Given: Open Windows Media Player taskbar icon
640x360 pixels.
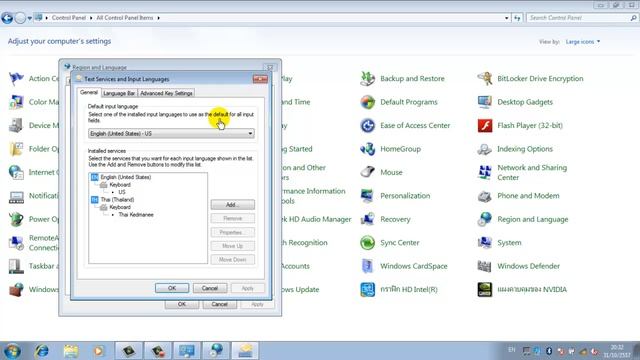Looking at the screenshot, I should pyautogui.click(x=98, y=351).
